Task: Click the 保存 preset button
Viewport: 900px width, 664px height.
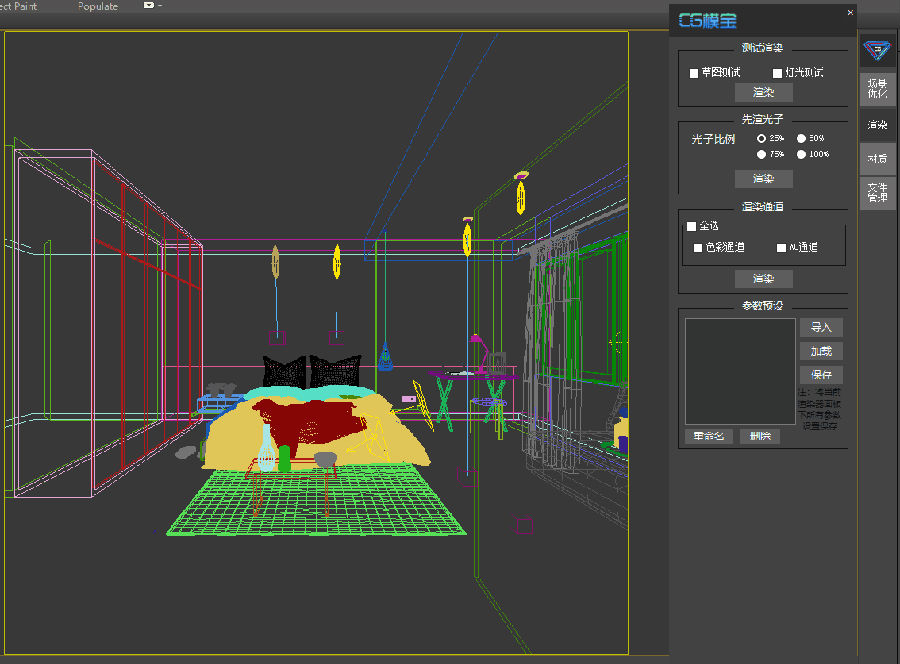Action: pyautogui.click(x=821, y=375)
